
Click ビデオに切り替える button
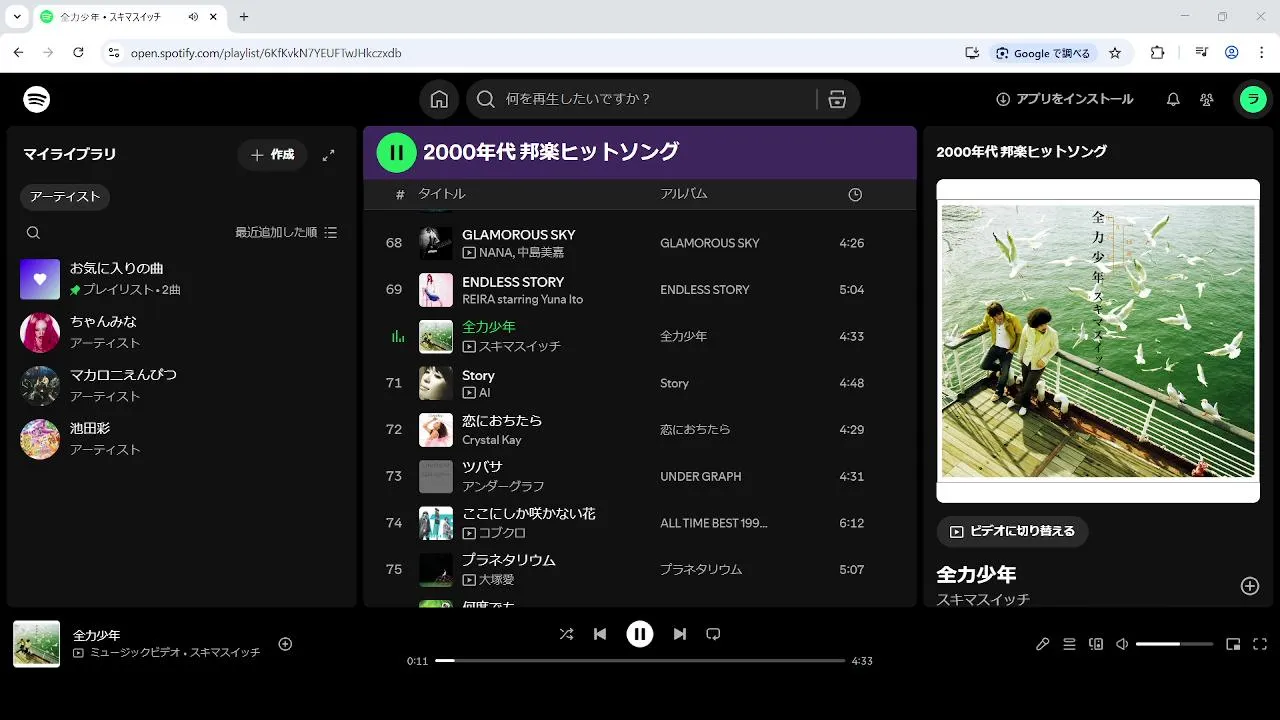(x=1012, y=532)
